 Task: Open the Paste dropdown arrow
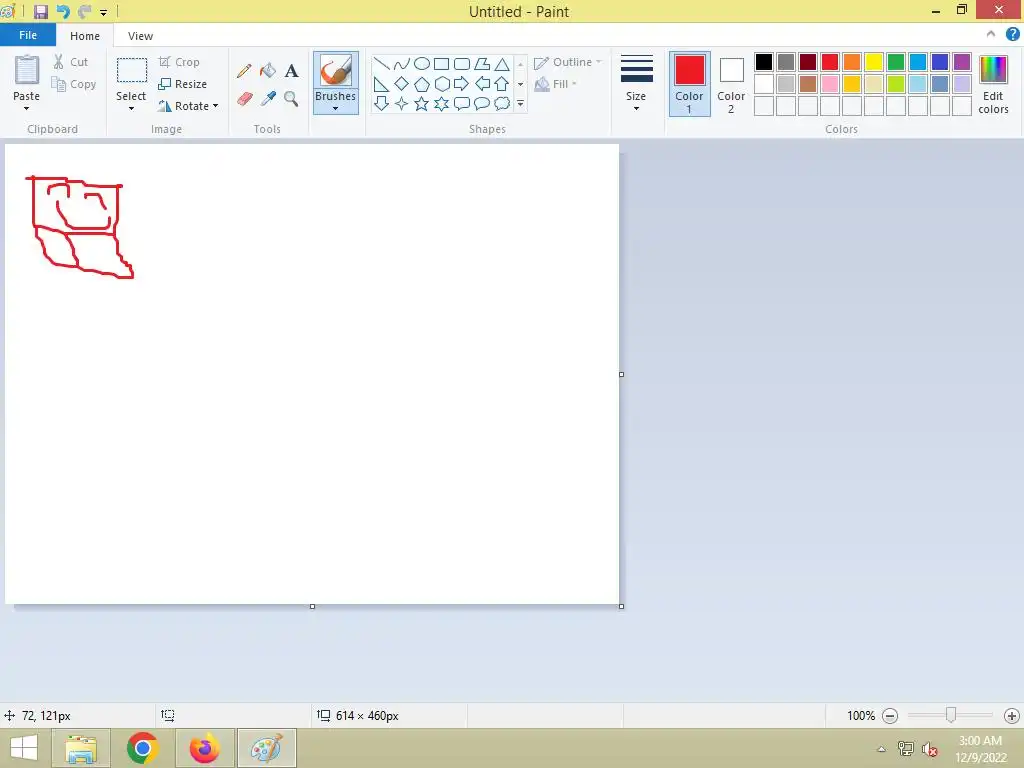26,108
